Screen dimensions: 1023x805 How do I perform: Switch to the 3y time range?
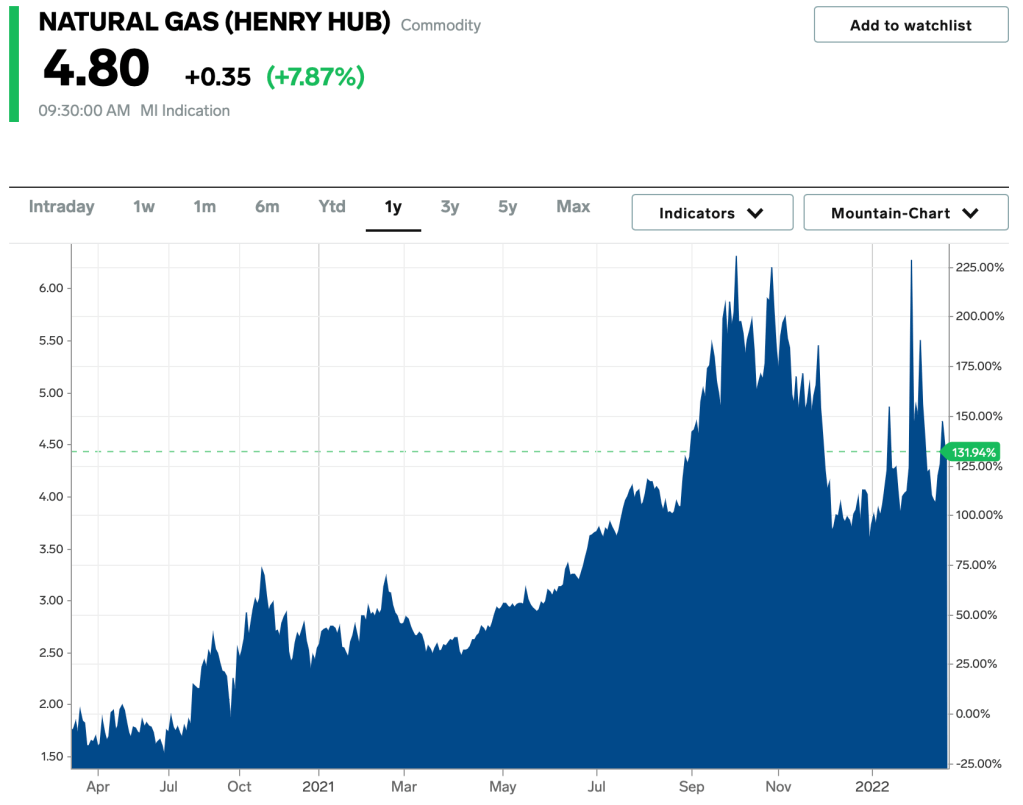[450, 207]
